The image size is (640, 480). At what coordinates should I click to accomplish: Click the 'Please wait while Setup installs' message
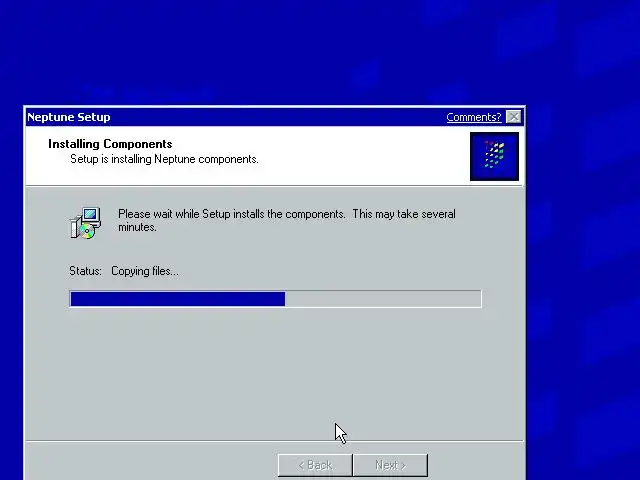click(x=287, y=220)
